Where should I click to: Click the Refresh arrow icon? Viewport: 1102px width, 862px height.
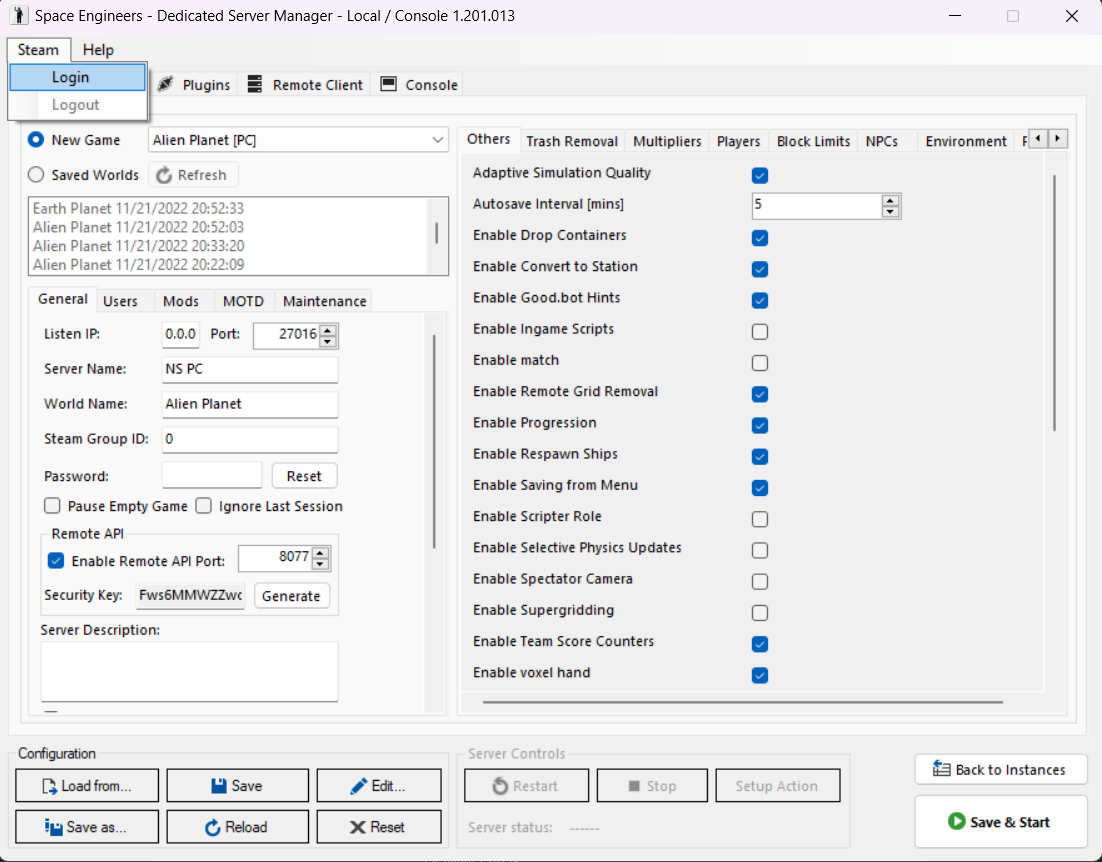pos(164,175)
